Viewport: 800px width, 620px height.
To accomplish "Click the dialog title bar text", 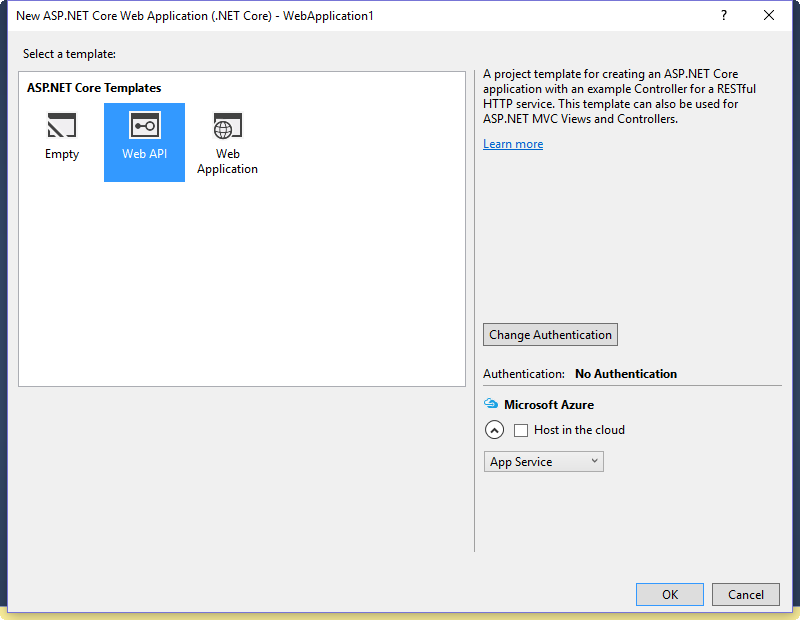I will point(195,16).
